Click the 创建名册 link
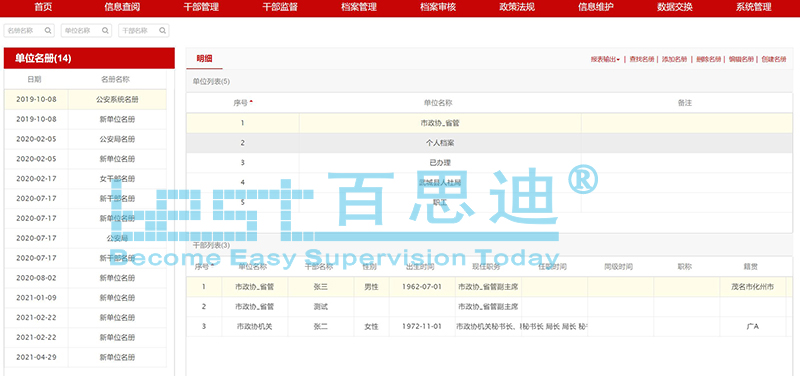Viewport: 800px width, 376px height. point(773,59)
